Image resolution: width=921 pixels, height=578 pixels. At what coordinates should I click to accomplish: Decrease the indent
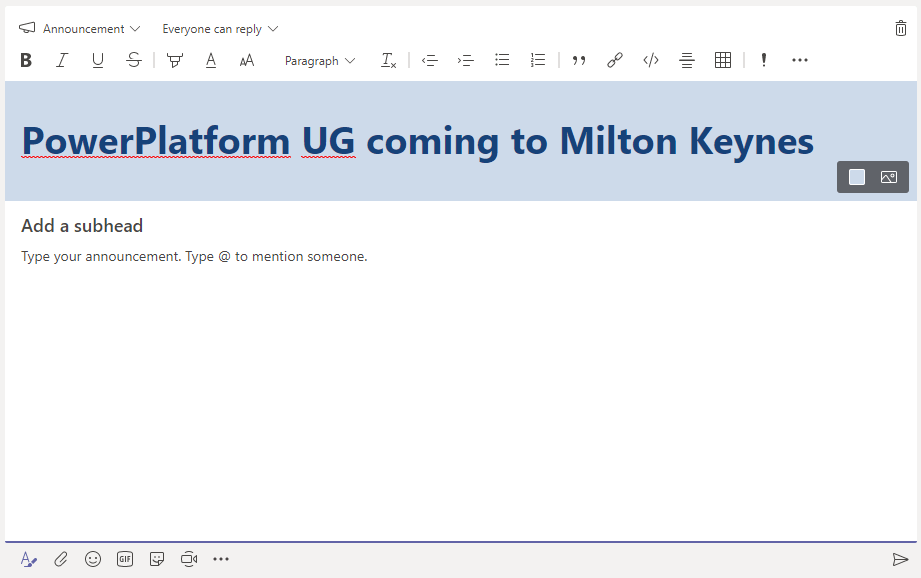click(430, 60)
